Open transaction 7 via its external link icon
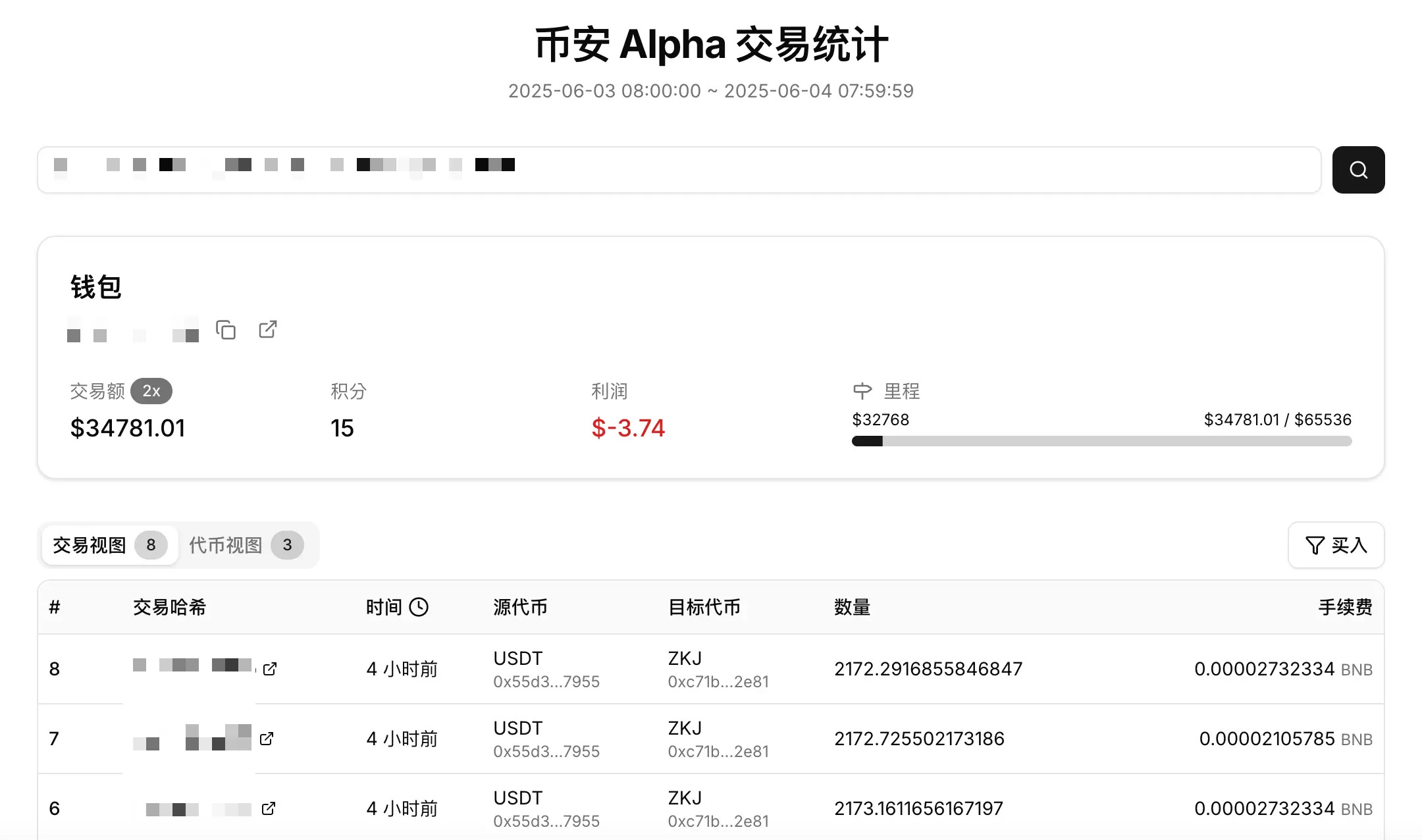The width and height of the screenshot is (1422, 840). pos(267,739)
